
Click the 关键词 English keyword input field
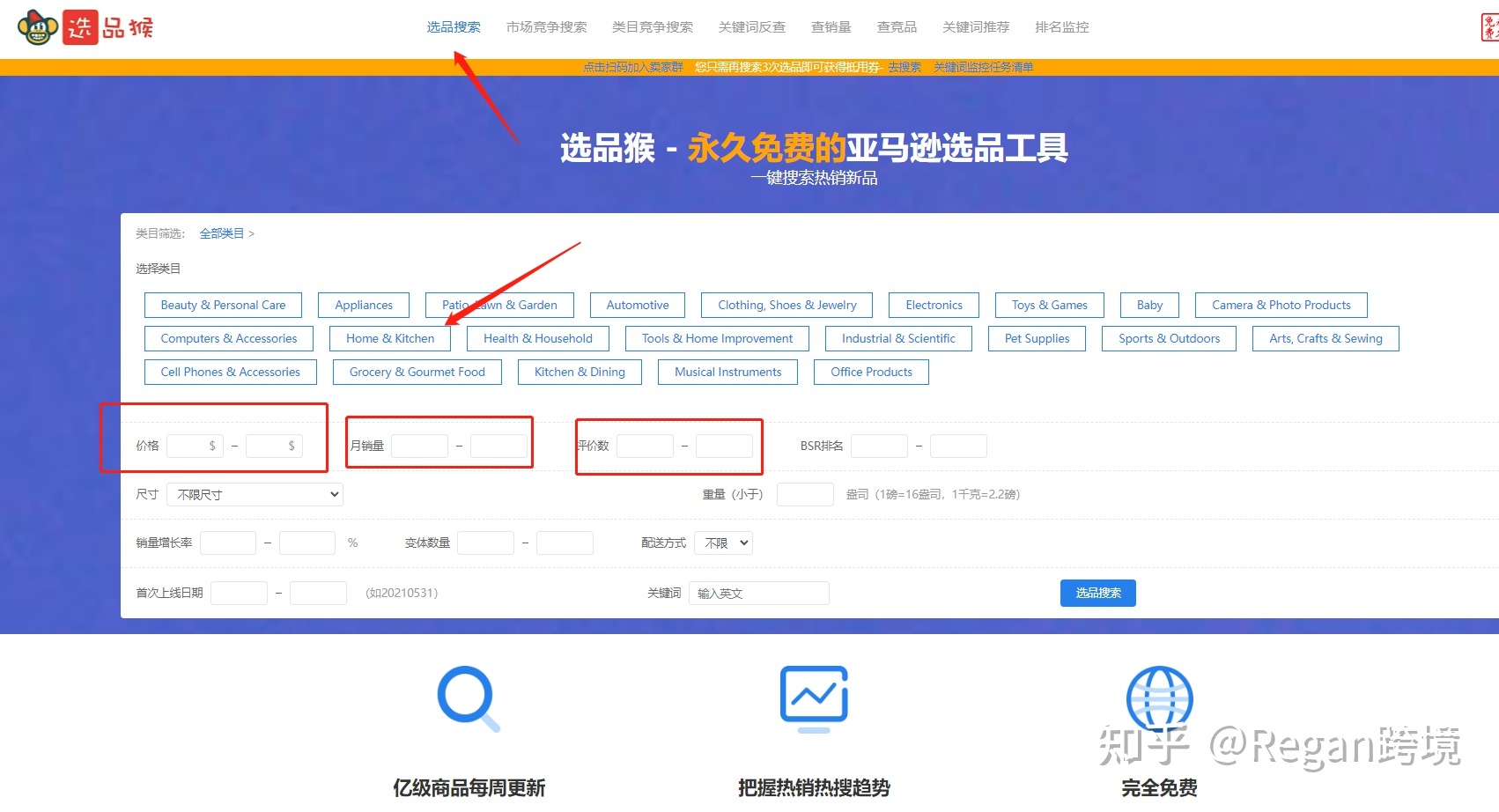pyautogui.click(x=759, y=593)
